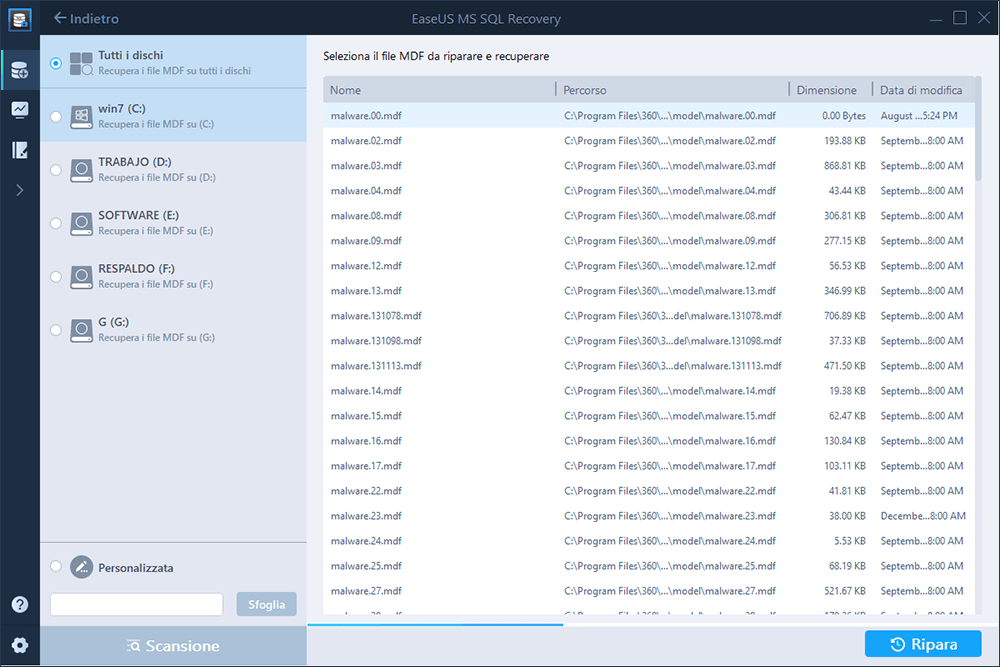Sort by the Percorso column header
This screenshot has width=1000, height=667.
point(672,90)
